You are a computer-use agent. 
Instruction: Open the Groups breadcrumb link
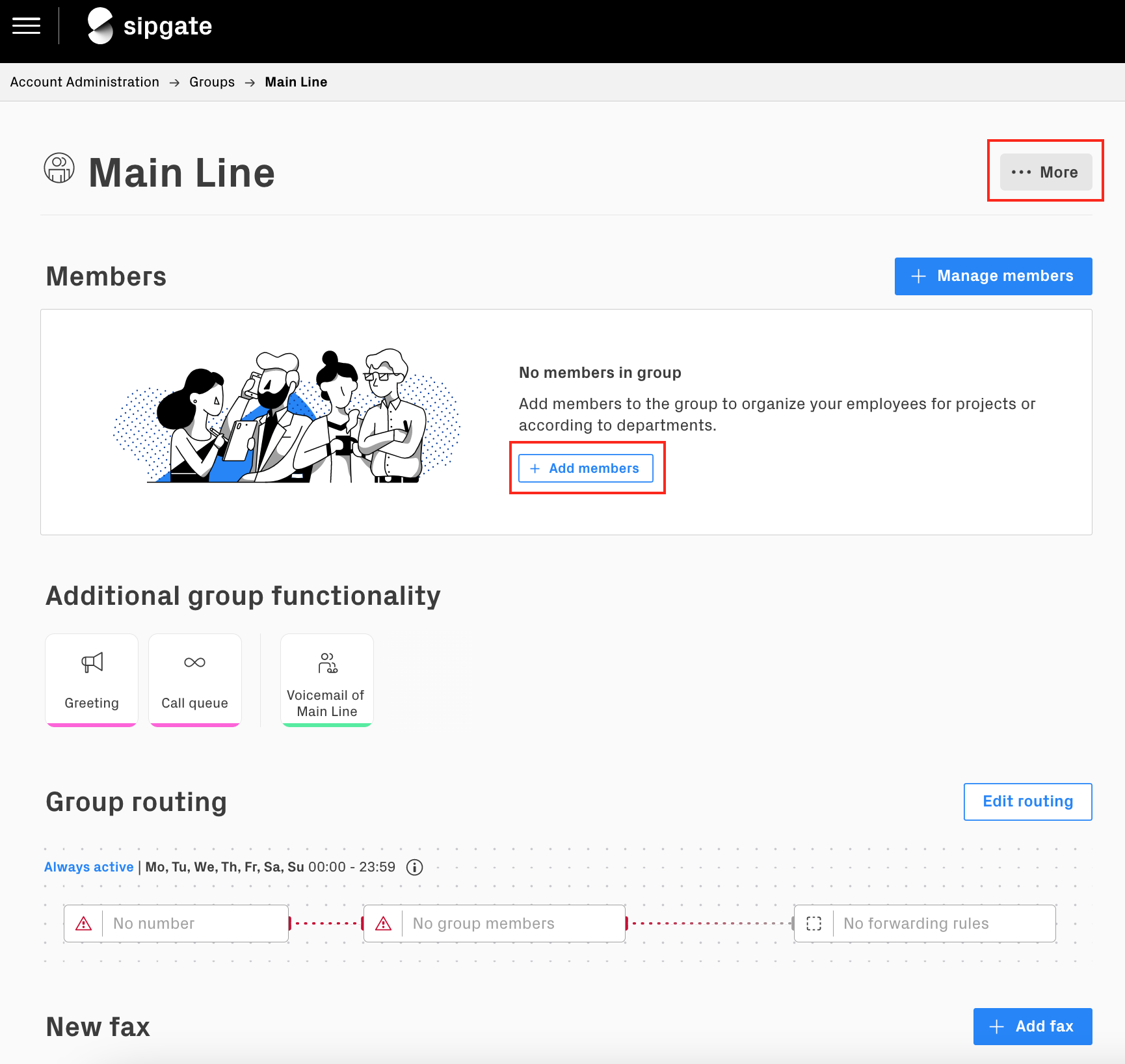212,82
